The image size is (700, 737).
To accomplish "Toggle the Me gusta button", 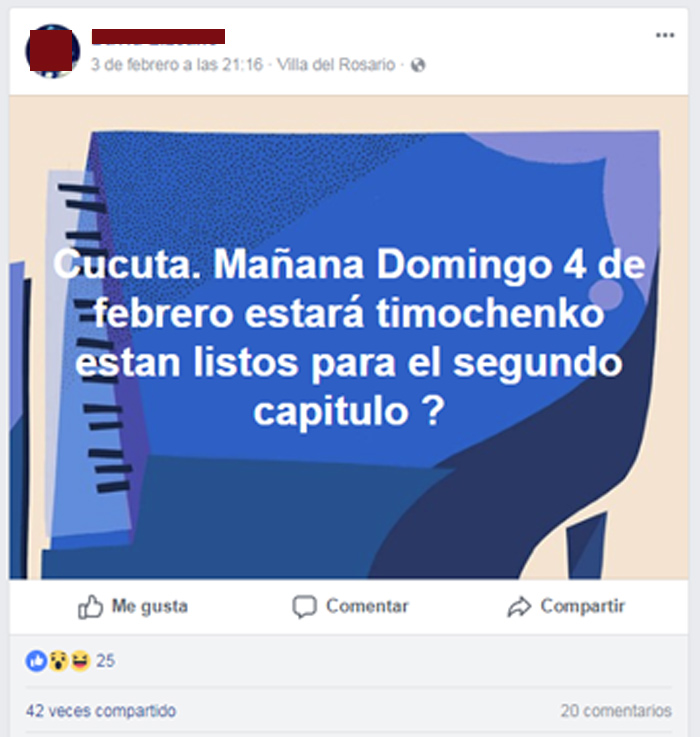I will [133, 607].
